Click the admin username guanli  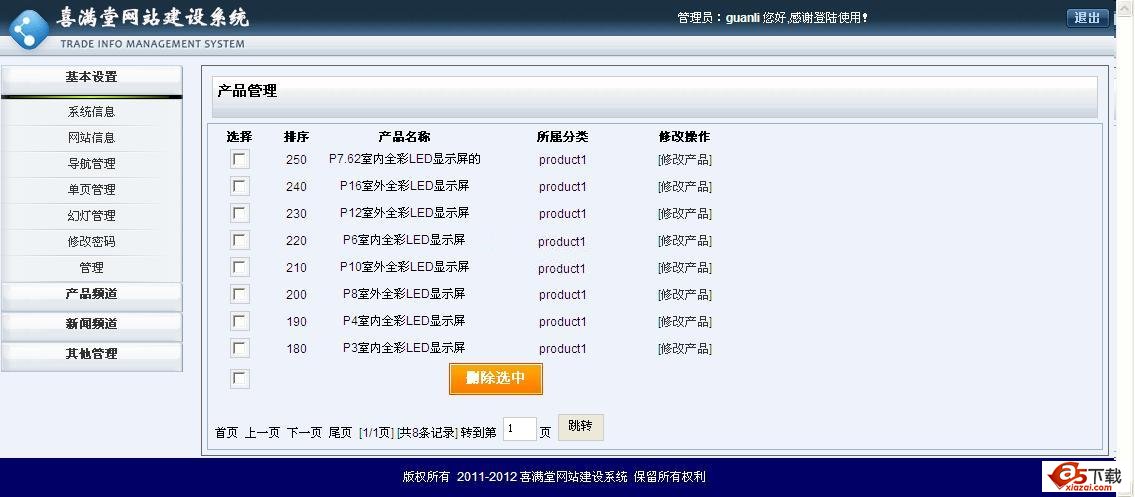[x=743, y=17]
